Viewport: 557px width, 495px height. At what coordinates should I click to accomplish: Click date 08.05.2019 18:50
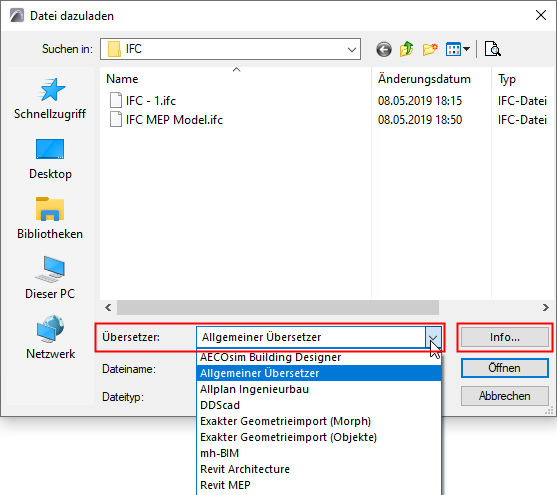coord(420,120)
